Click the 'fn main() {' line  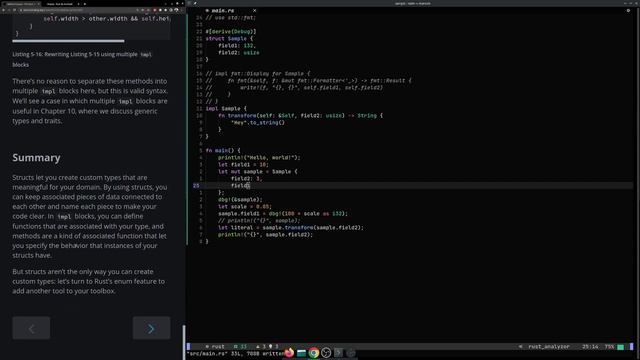(x=223, y=151)
